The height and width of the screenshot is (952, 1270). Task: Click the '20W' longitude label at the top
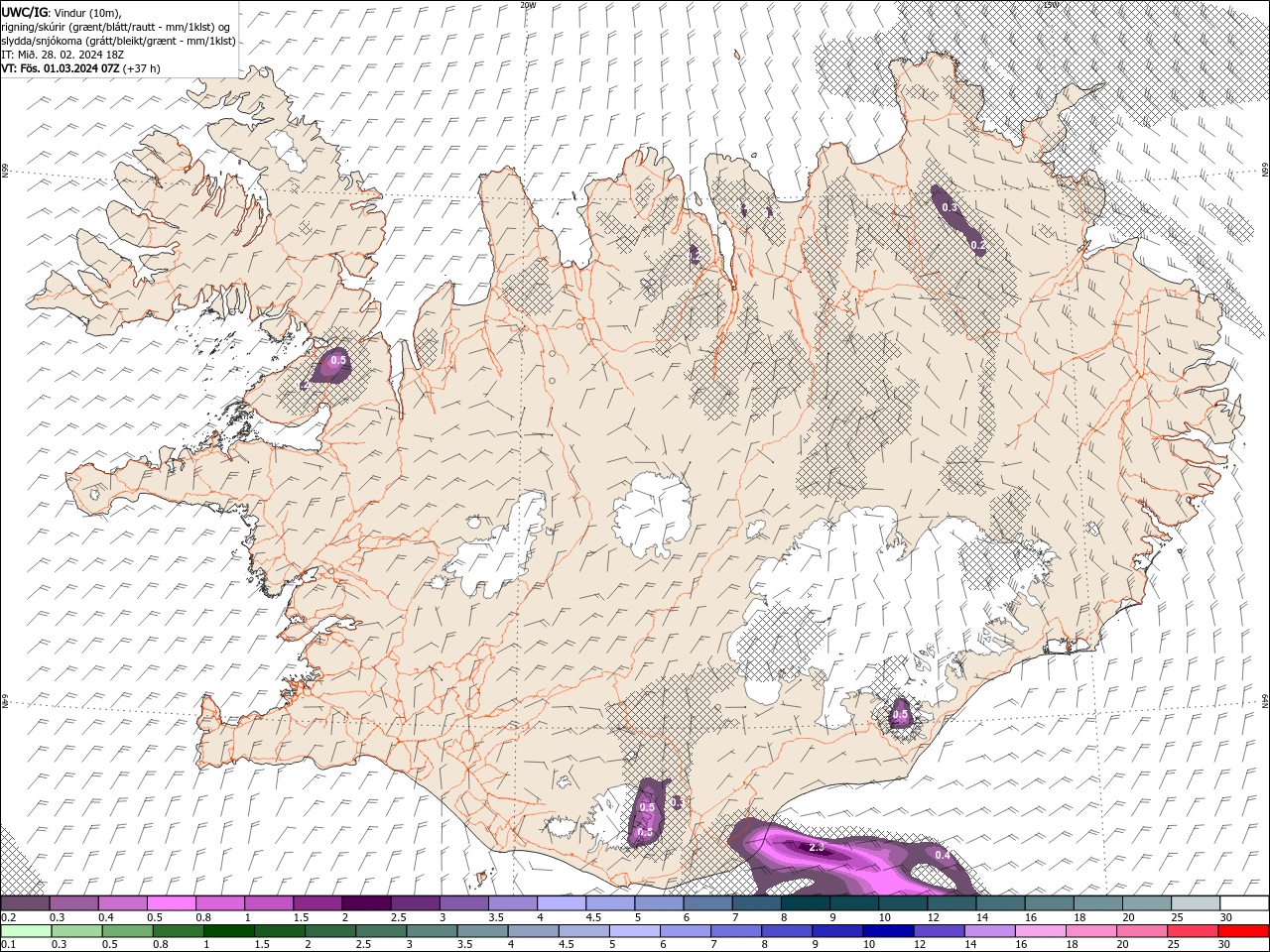click(x=528, y=5)
